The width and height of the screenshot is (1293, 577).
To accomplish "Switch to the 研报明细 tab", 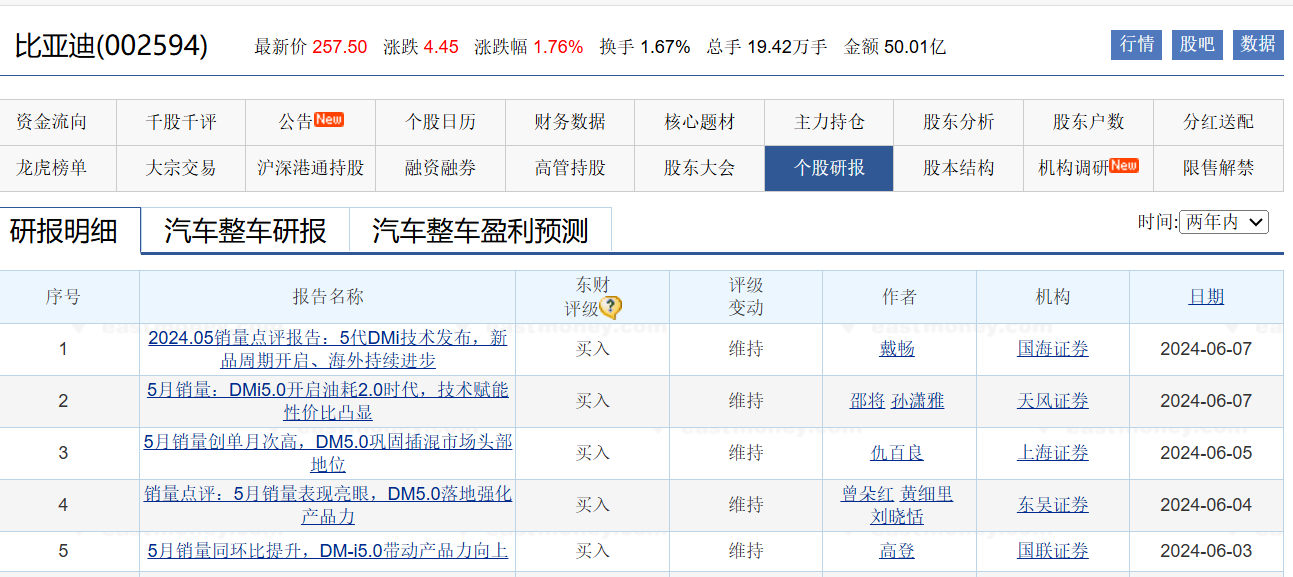I will 64,231.
